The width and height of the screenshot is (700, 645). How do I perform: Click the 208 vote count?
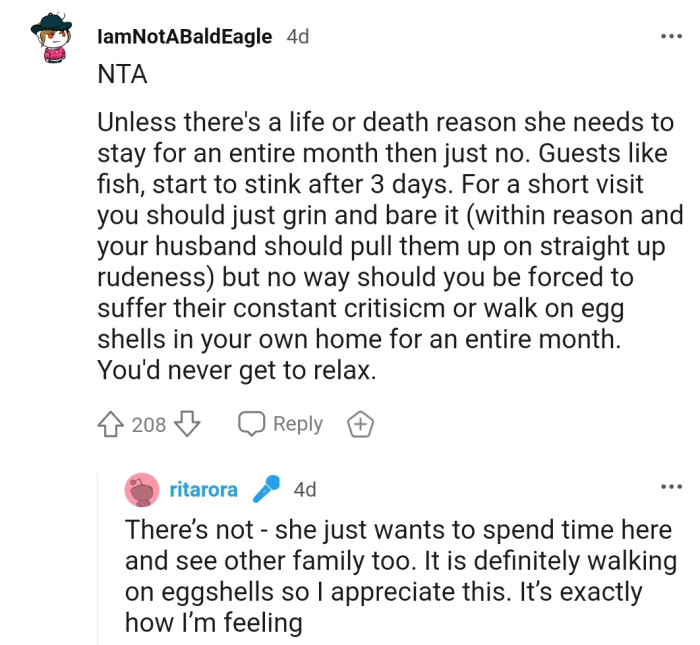click(149, 425)
